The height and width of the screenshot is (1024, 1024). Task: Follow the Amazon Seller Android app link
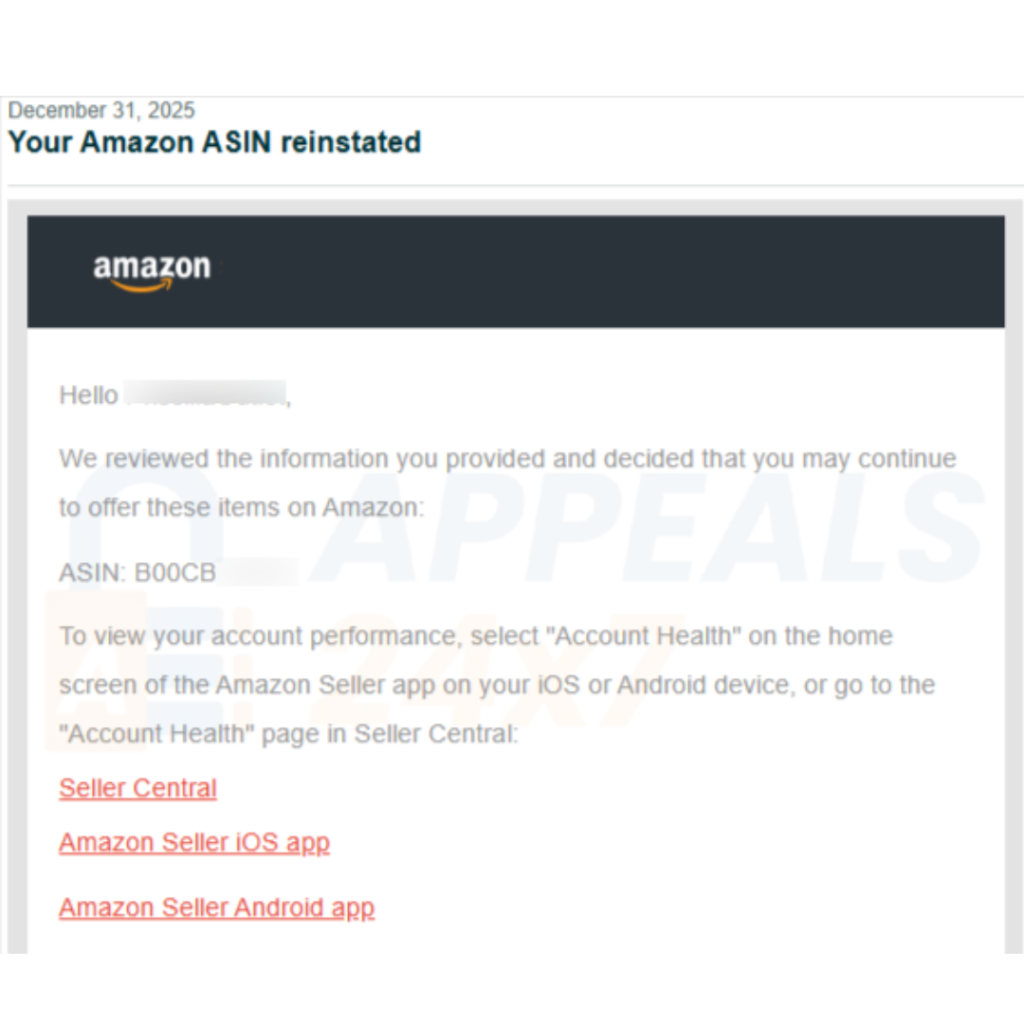[x=216, y=908]
